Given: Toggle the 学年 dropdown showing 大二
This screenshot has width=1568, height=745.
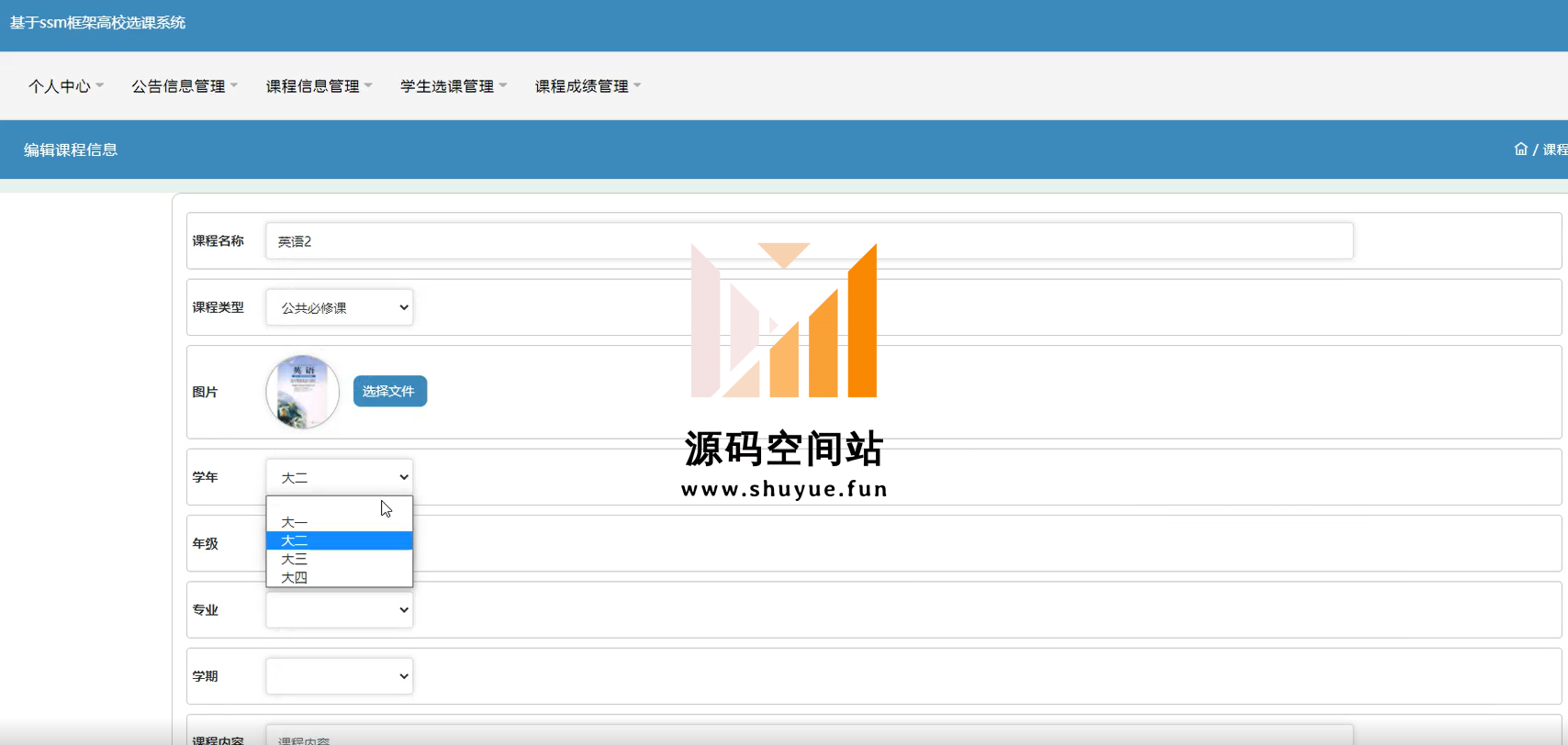Looking at the screenshot, I should (340, 477).
